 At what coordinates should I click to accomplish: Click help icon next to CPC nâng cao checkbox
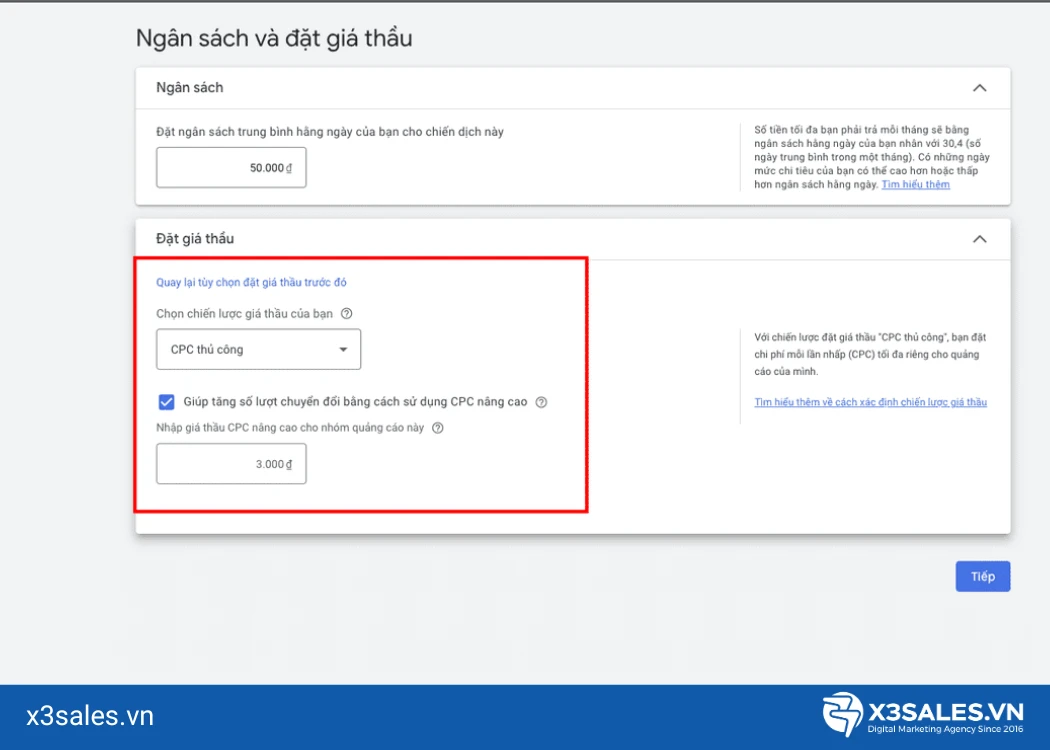[x=541, y=402]
